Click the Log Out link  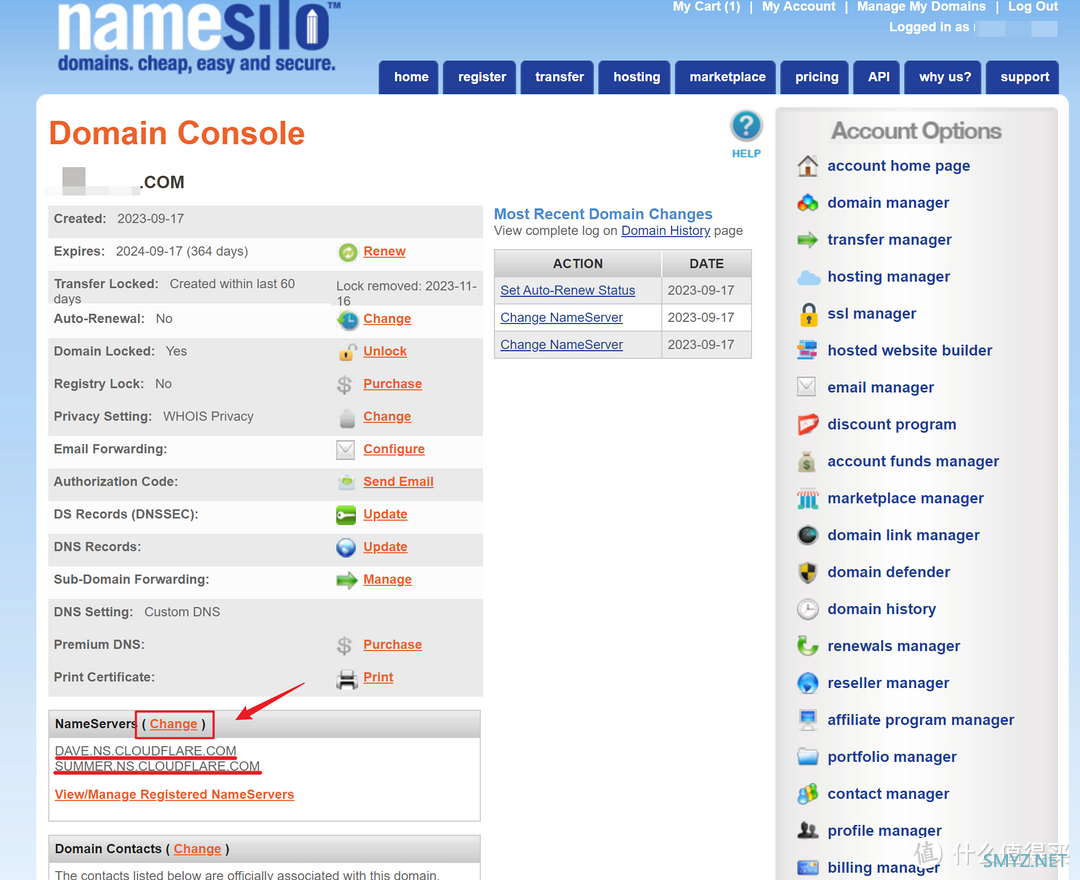click(x=1032, y=7)
